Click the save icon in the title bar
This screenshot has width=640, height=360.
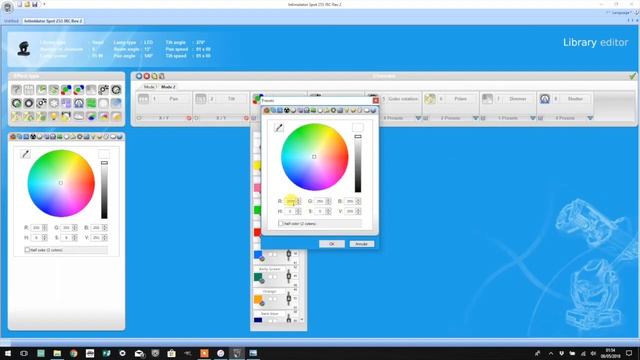click(x=35, y=4)
